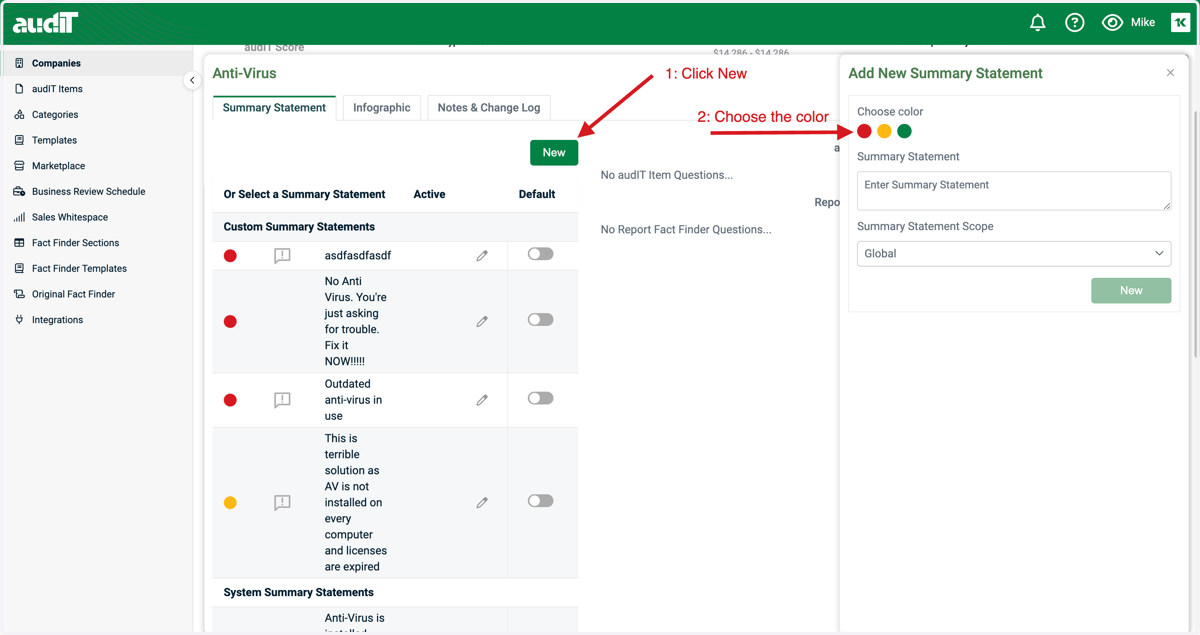This screenshot has height=635, width=1200.
Task: Close the Add New Summary Statement panel
Action: click(x=1170, y=73)
